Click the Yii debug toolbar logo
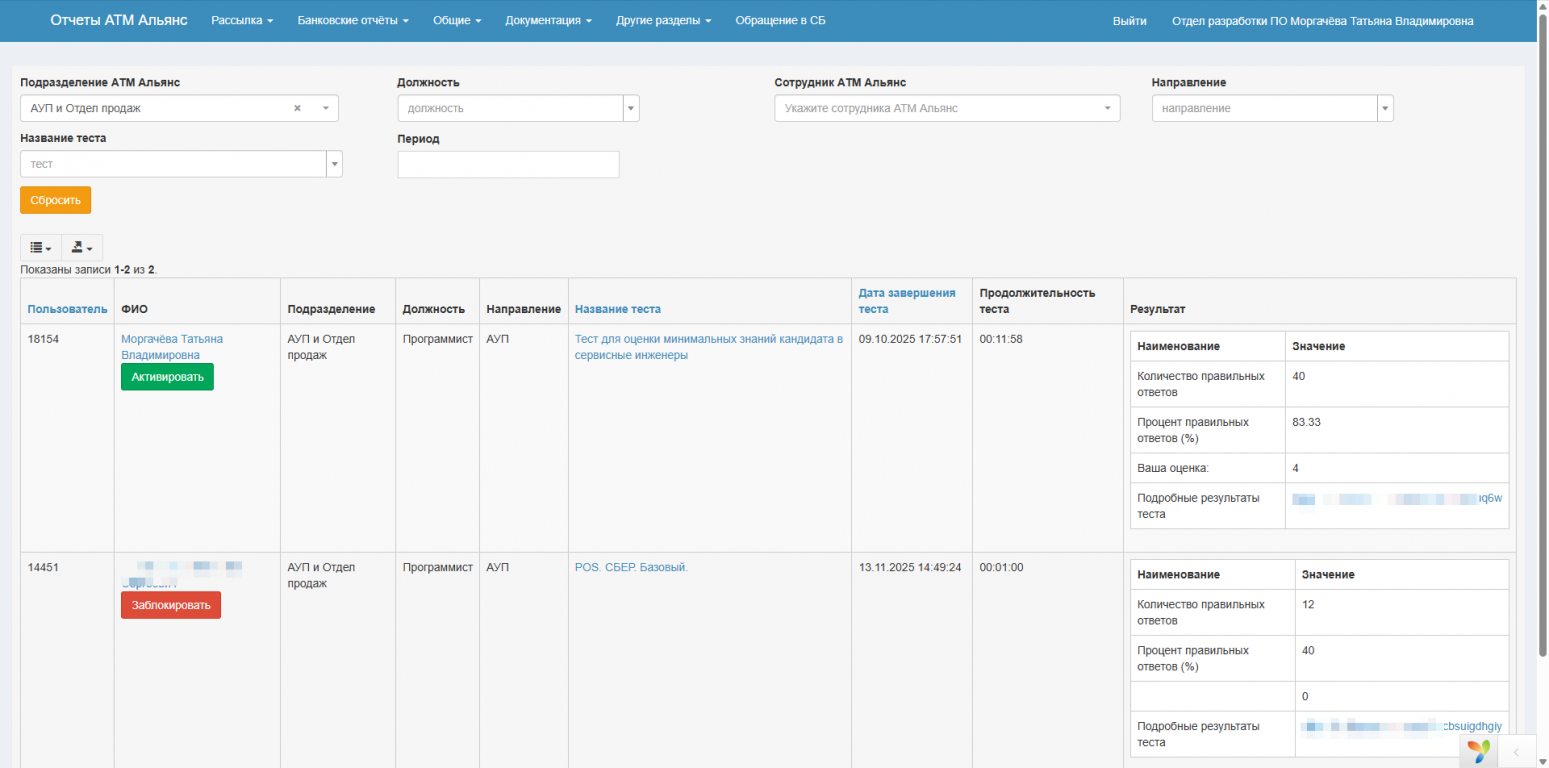 point(1478,751)
